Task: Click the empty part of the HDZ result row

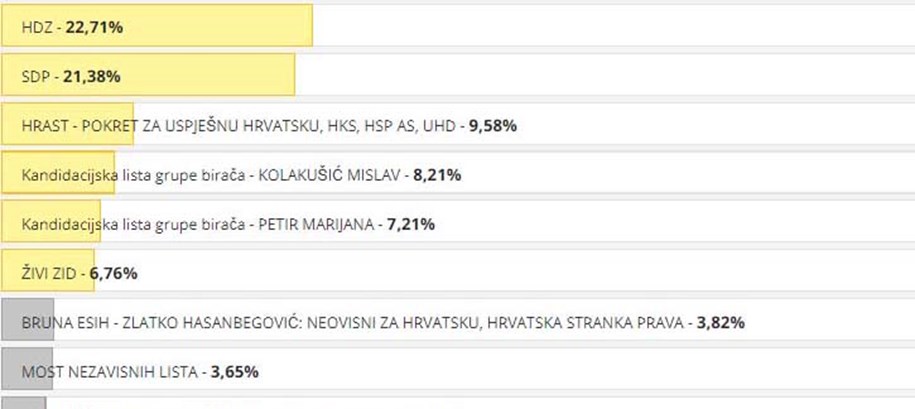Action: [613, 25]
